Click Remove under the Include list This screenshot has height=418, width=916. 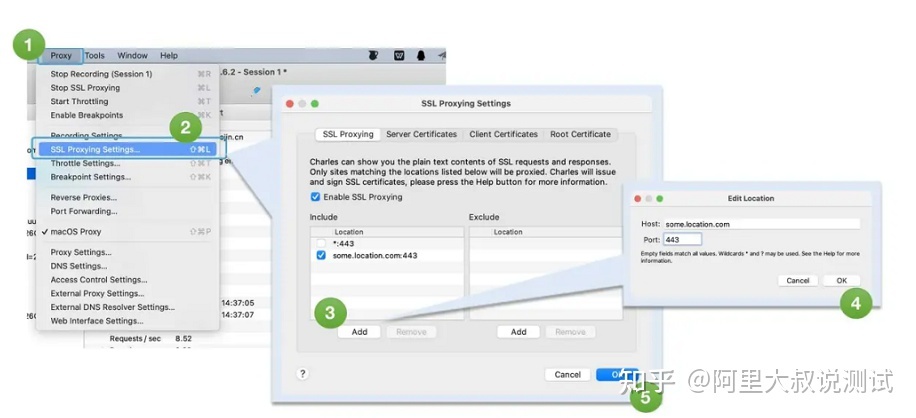(411, 332)
